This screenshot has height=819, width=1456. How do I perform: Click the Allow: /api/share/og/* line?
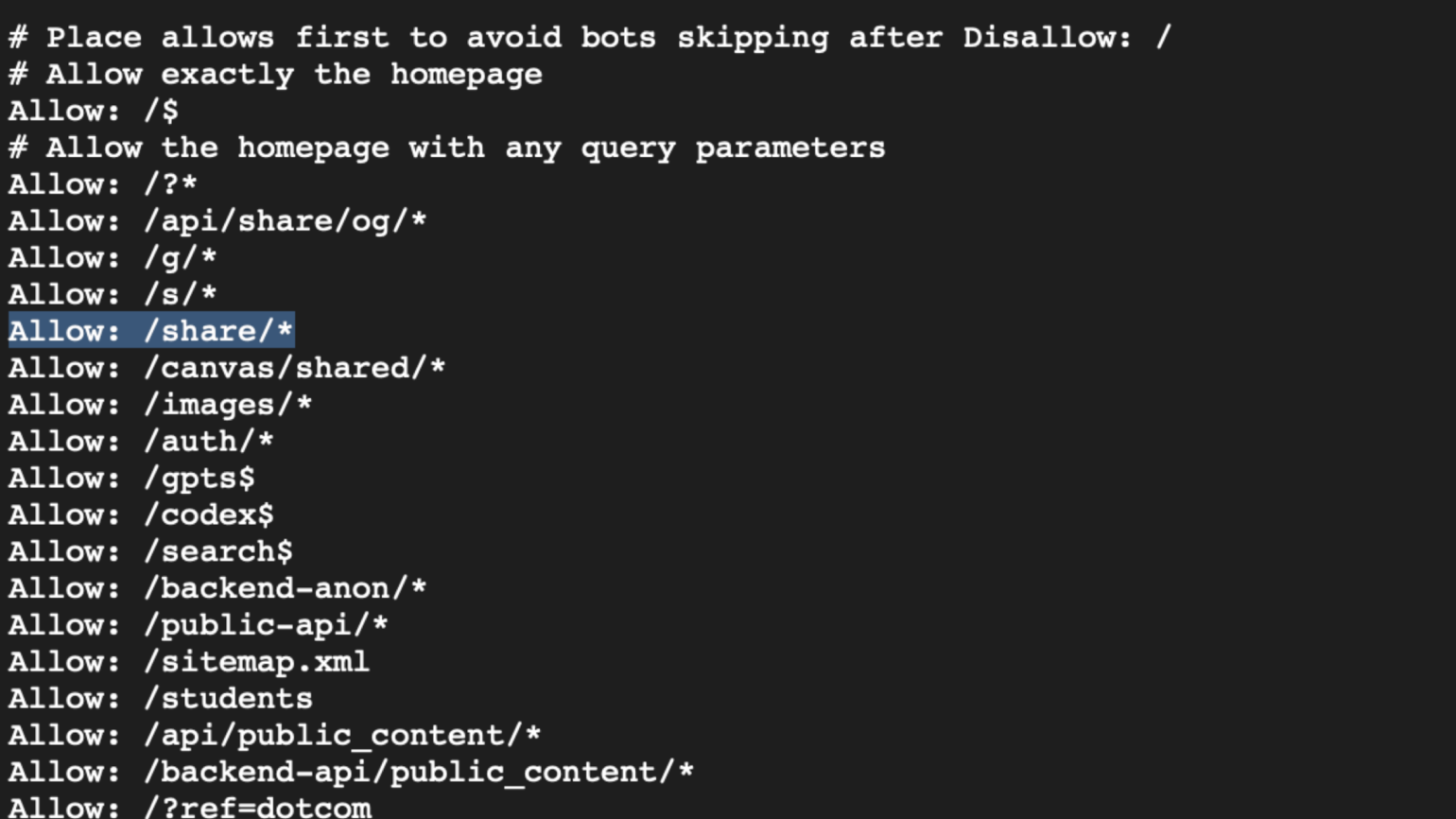tap(217, 221)
